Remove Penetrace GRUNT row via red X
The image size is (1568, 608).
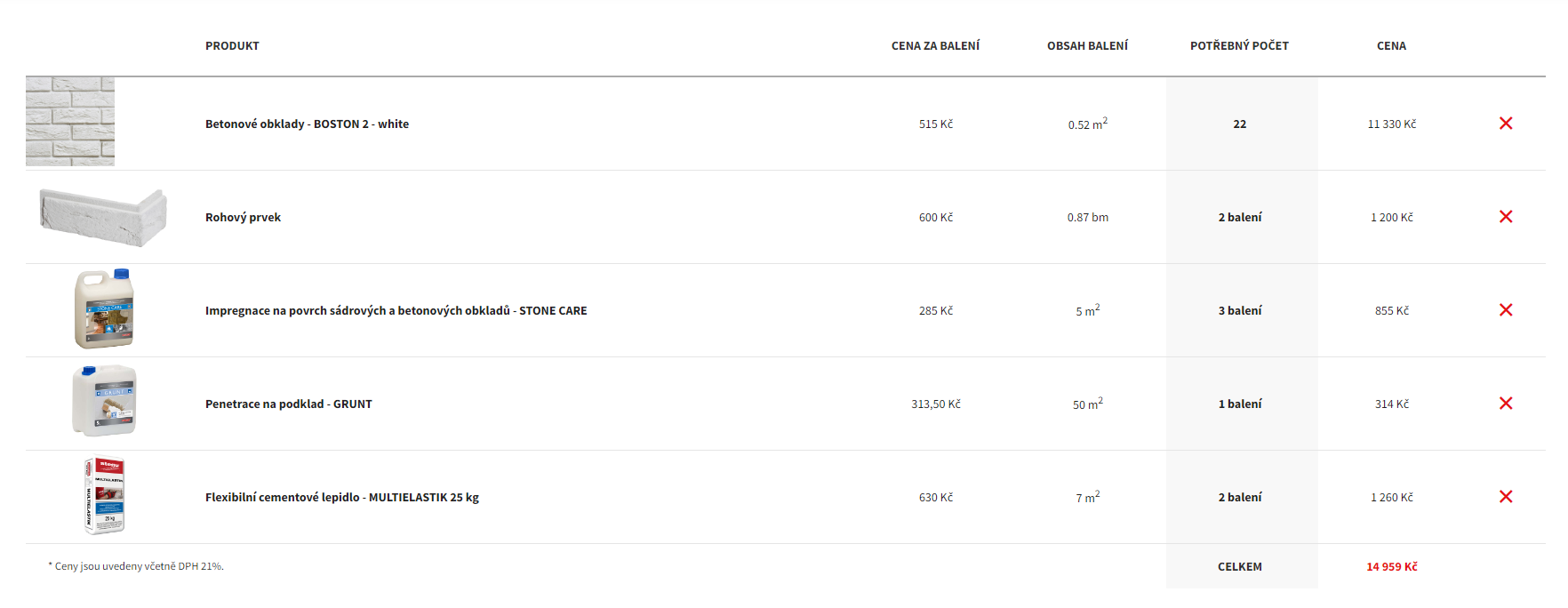point(1506,404)
